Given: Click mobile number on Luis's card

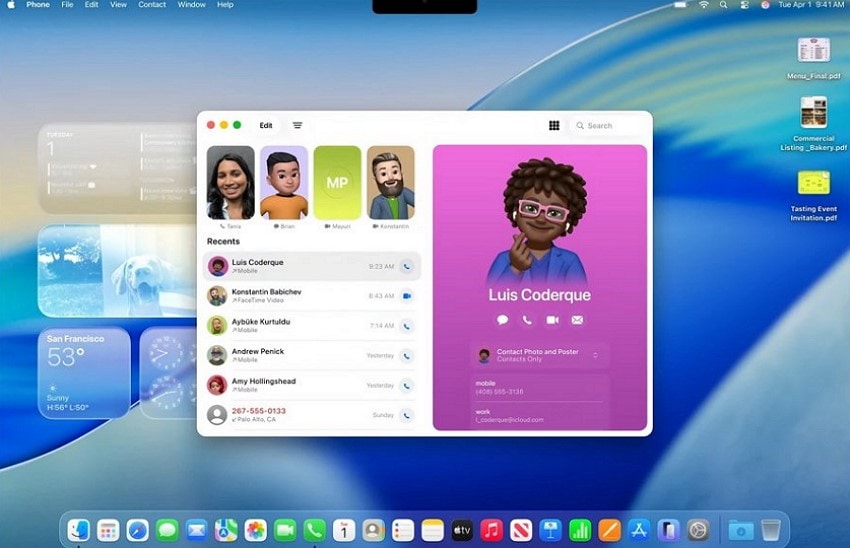Looking at the screenshot, I should click(499, 391).
